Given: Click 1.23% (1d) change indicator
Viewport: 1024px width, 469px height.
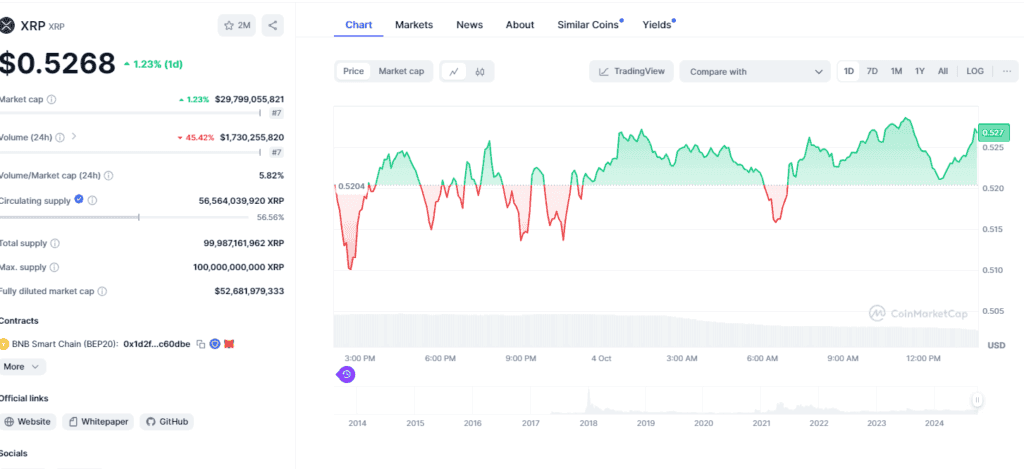Looking at the screenshot, I should pyautogui.click(x=153, y=64).
